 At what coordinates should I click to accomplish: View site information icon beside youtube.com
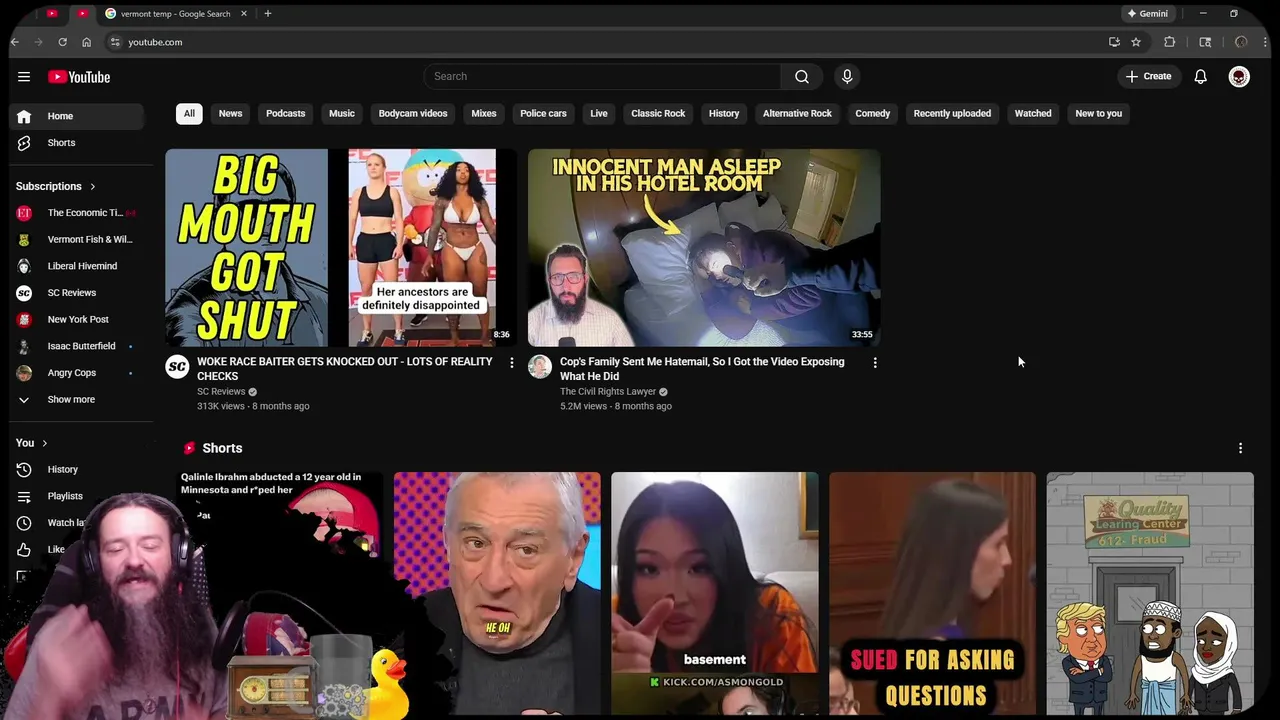(115, 42)
